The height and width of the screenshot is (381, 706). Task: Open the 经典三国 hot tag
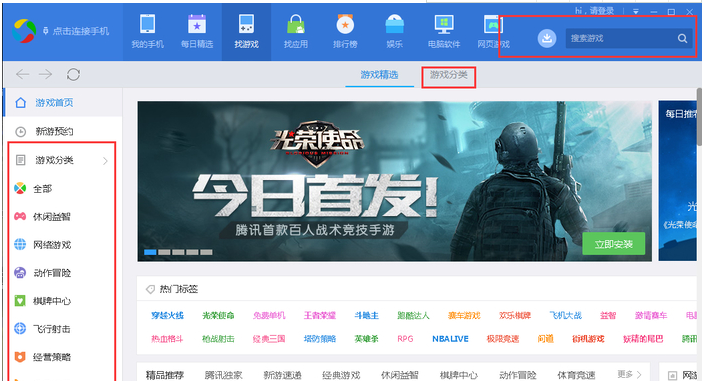269,339
